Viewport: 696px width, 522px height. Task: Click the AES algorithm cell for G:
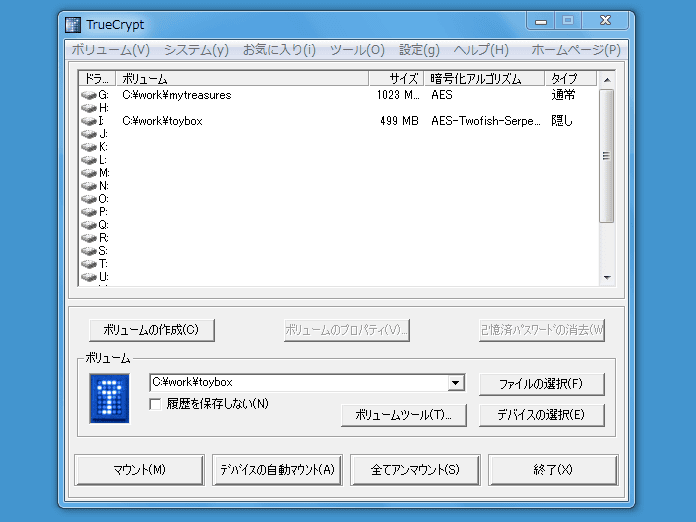(442, 95)
